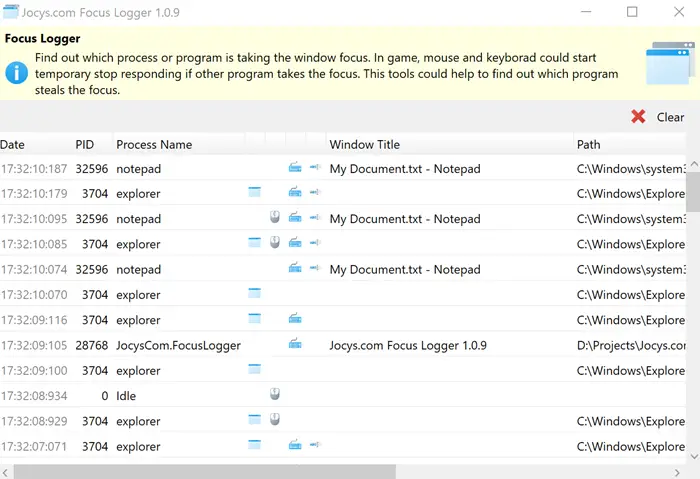Click keyboard icon in 17:32:10:179 explorer row
This screenshot has height=479, width=700.
click(295, 192)
